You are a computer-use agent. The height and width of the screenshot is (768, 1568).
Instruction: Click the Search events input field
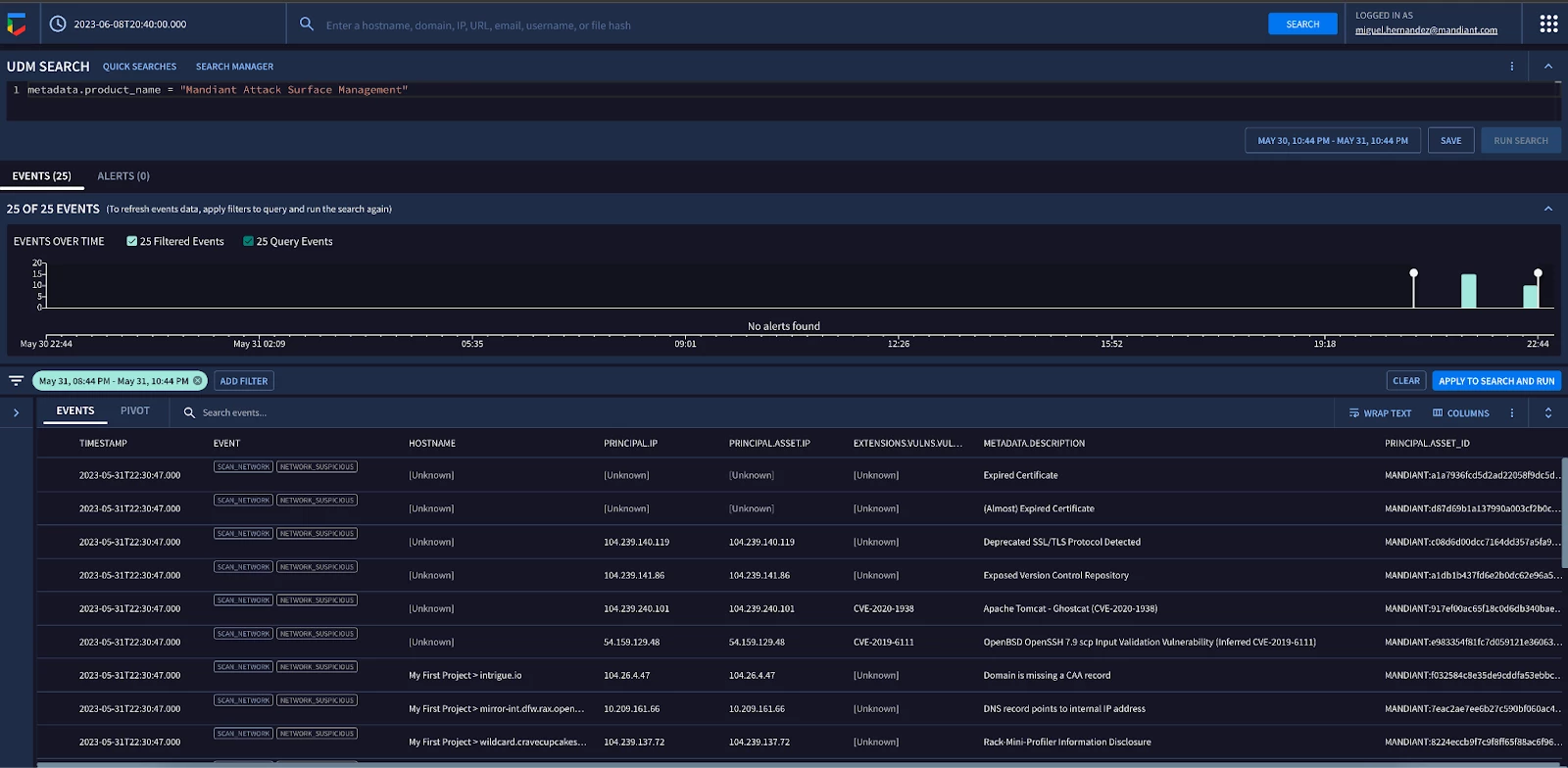[764, 413]
